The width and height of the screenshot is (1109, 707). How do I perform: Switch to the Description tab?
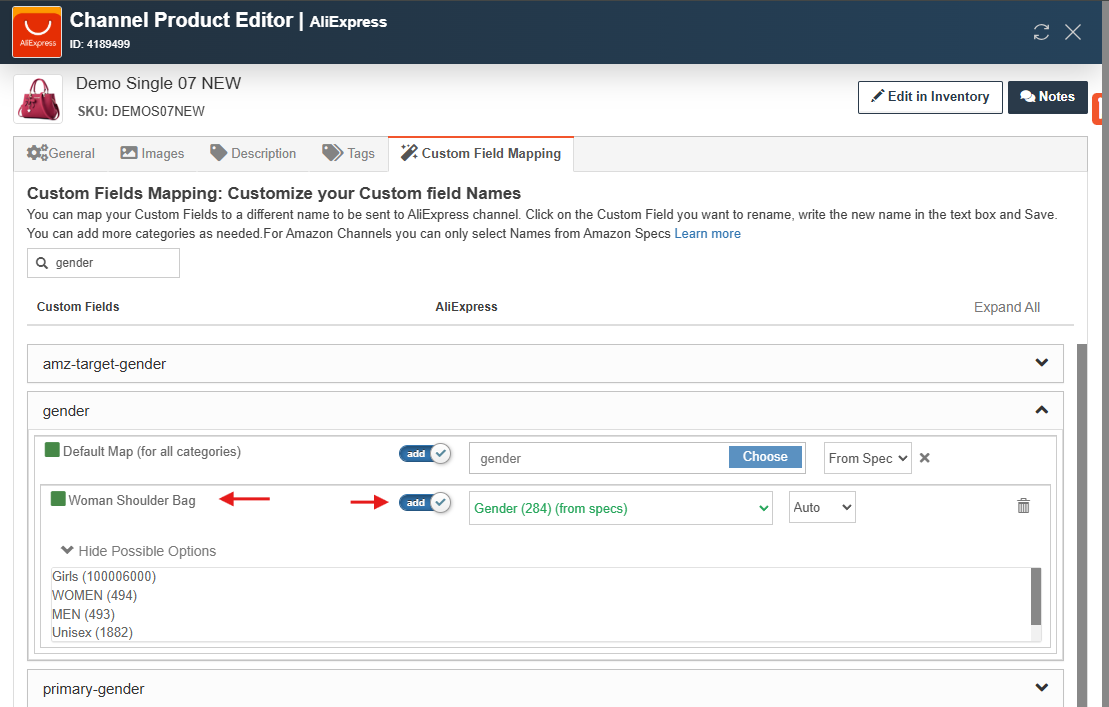[253, 153]
